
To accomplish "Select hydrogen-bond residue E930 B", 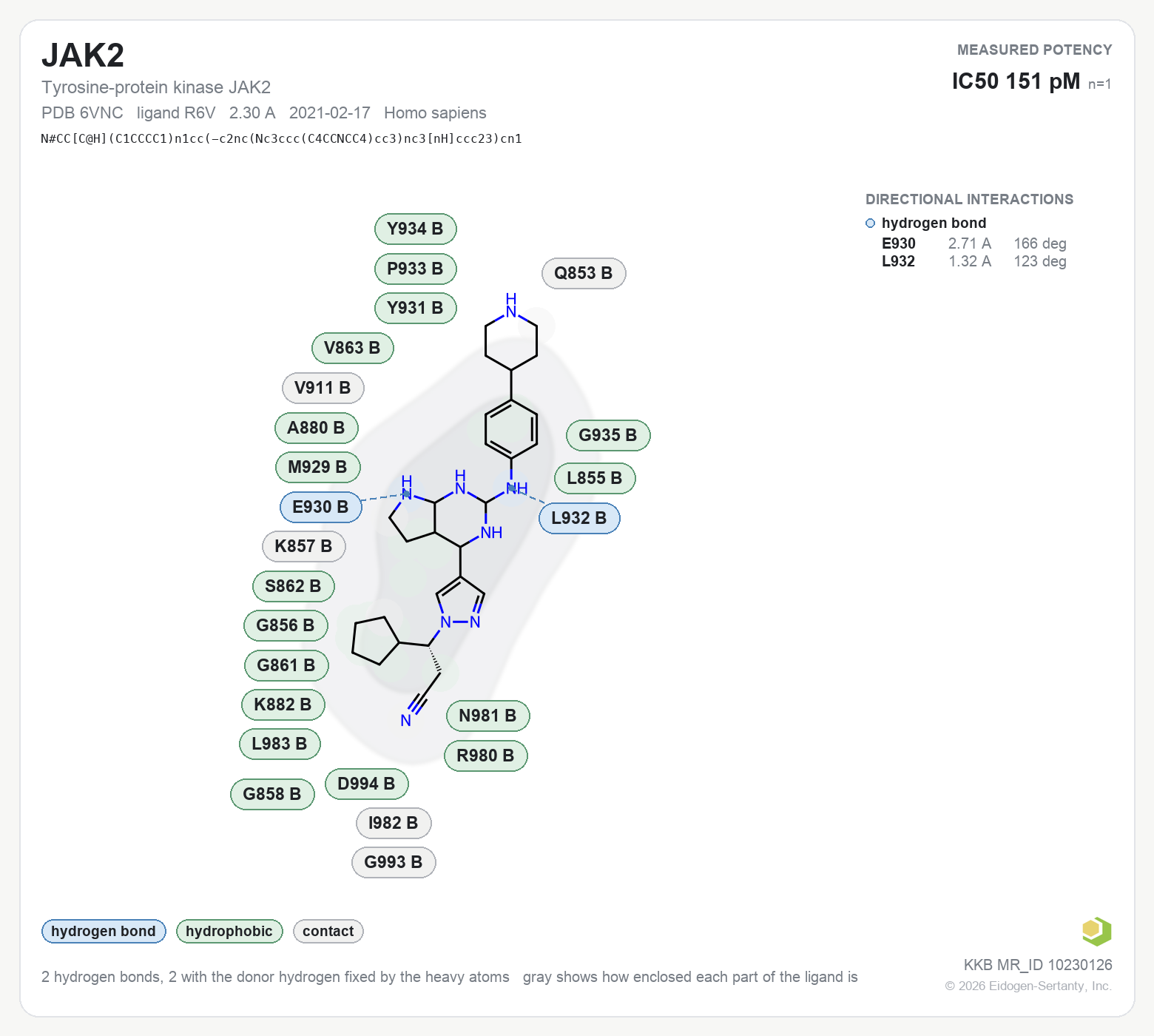I will pyautogui.click(x=320, y=507).
